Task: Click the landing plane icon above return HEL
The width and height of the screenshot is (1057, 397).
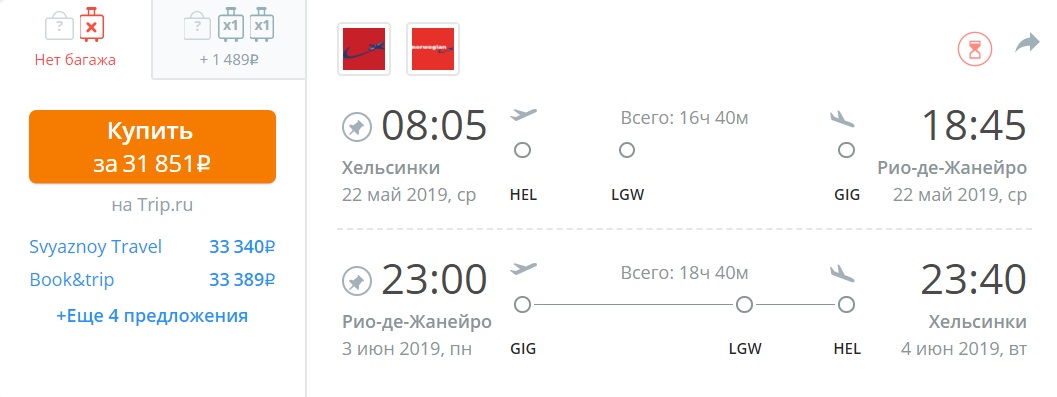Action: [x=843, y=274]
